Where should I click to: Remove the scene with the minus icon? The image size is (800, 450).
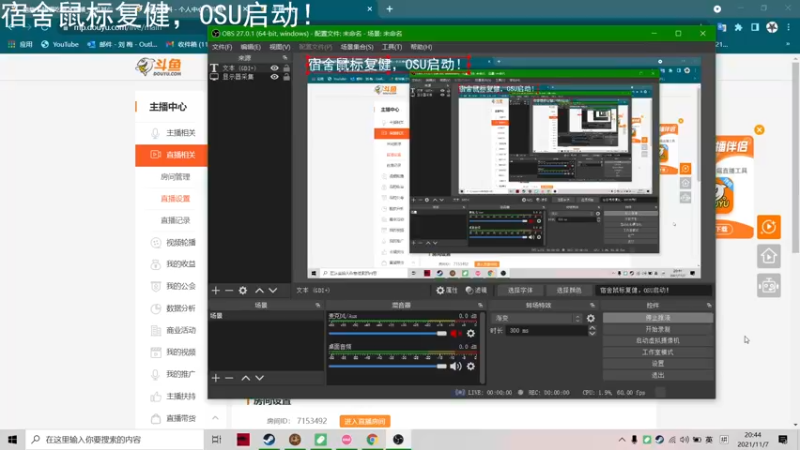coord(229,378)
